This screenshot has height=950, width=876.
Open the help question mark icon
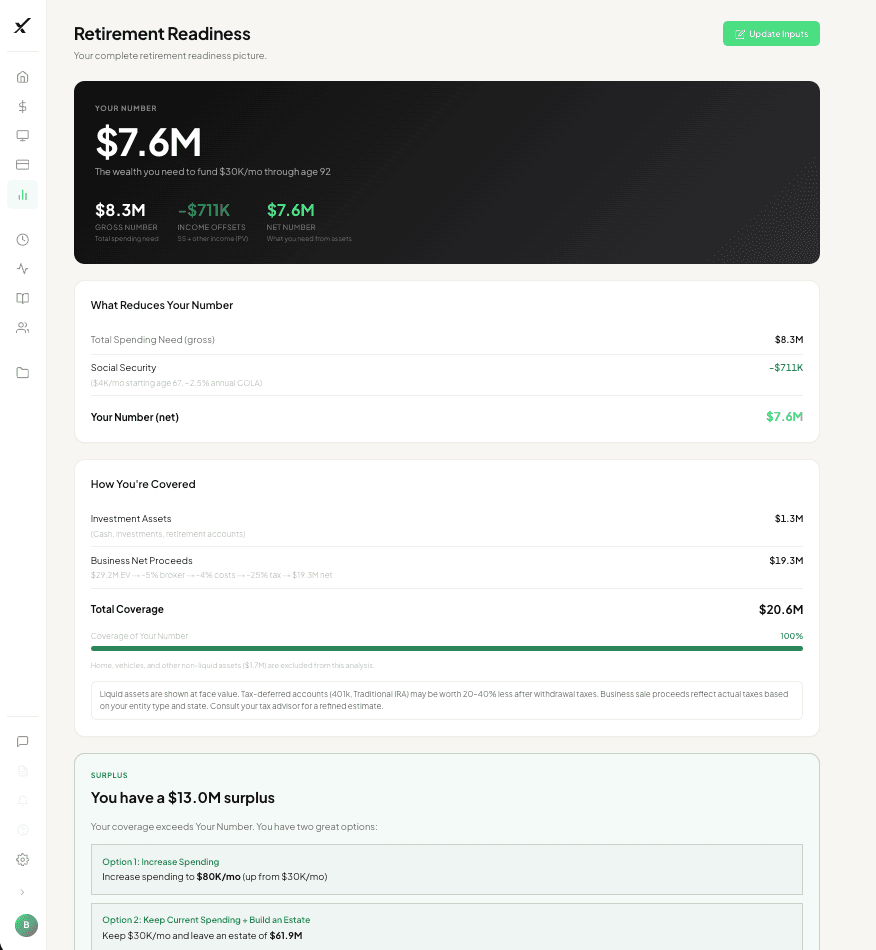click(22, 830)
